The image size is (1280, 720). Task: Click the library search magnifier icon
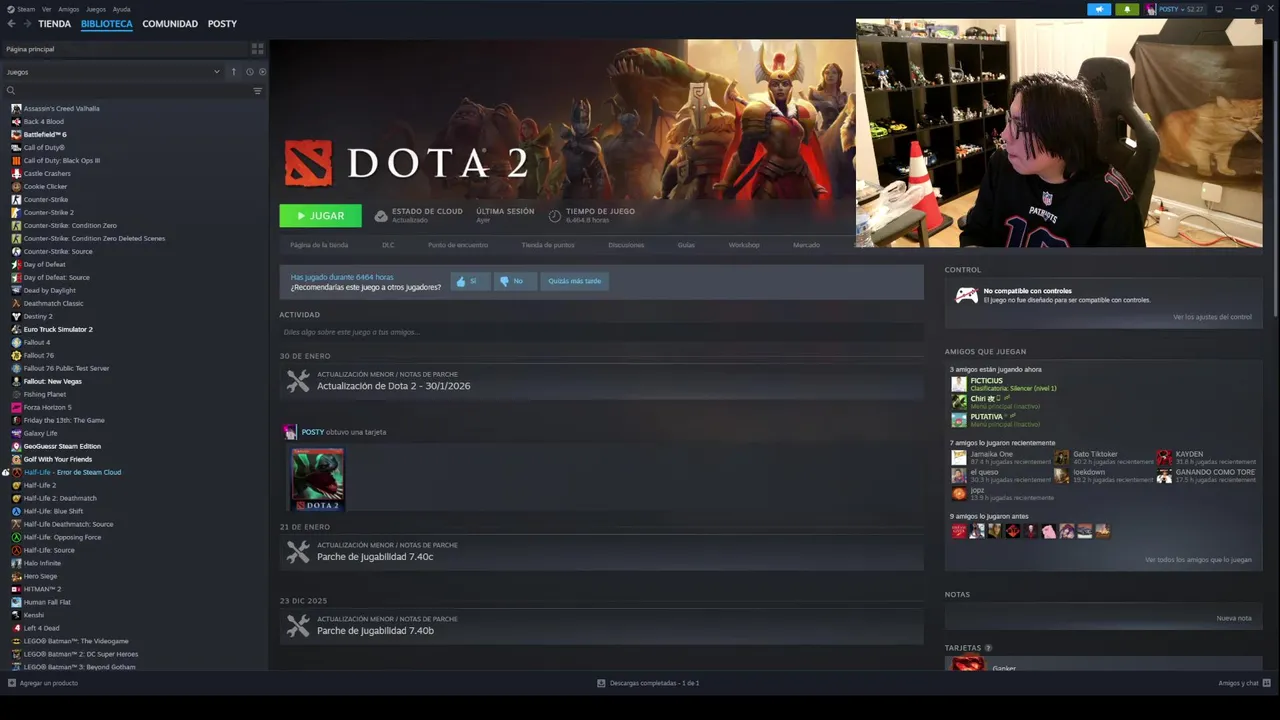[x=11, y=91]
